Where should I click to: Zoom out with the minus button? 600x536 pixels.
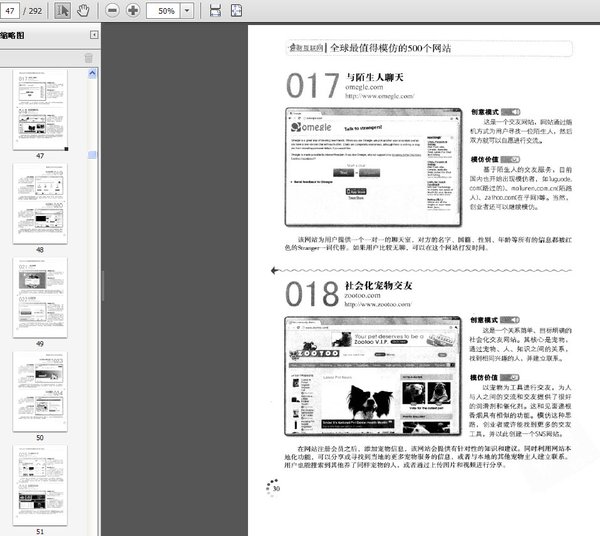click(x=112, y=10)
